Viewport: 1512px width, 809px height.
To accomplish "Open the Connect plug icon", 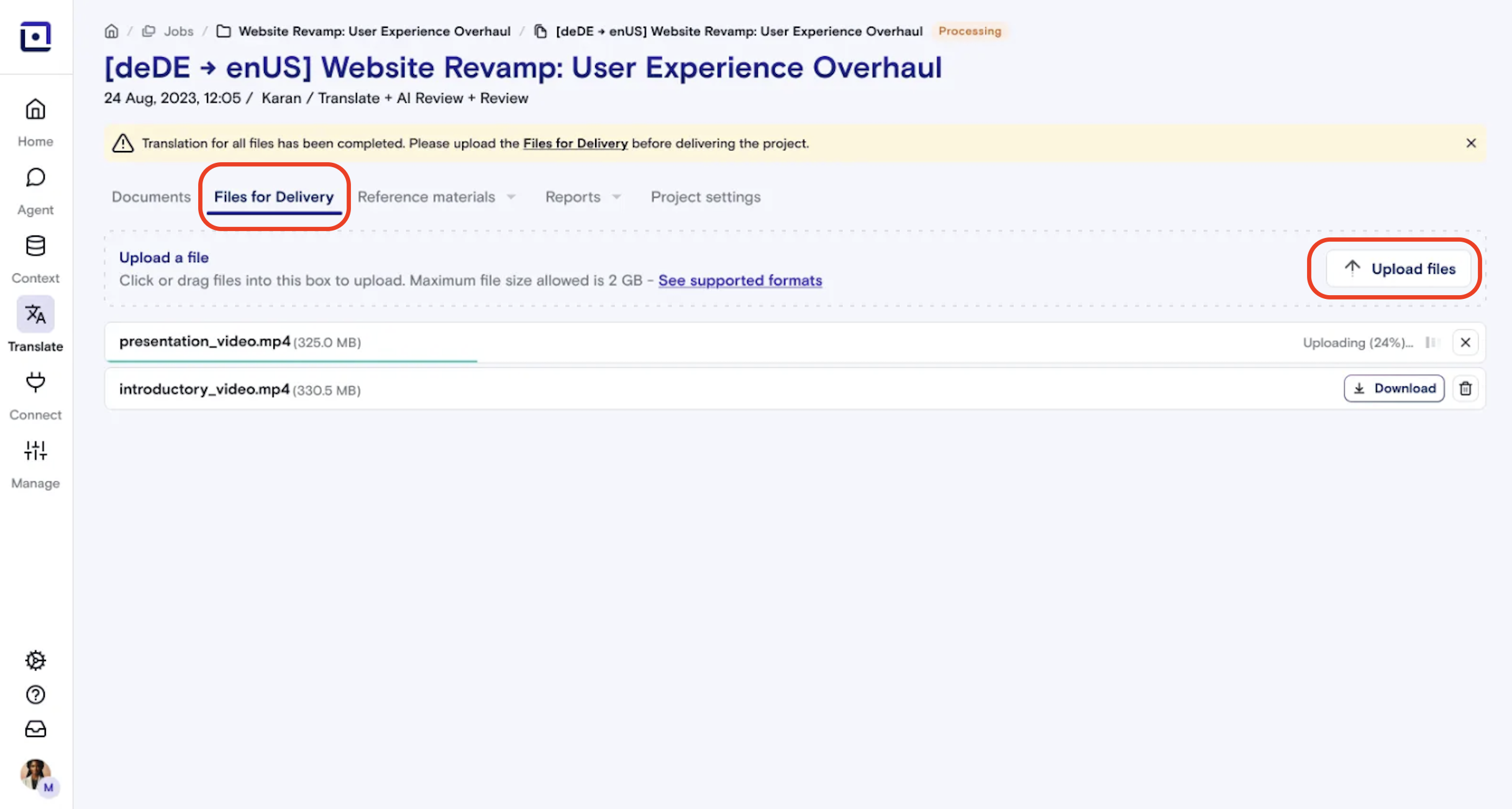I will tap(35, 383).
